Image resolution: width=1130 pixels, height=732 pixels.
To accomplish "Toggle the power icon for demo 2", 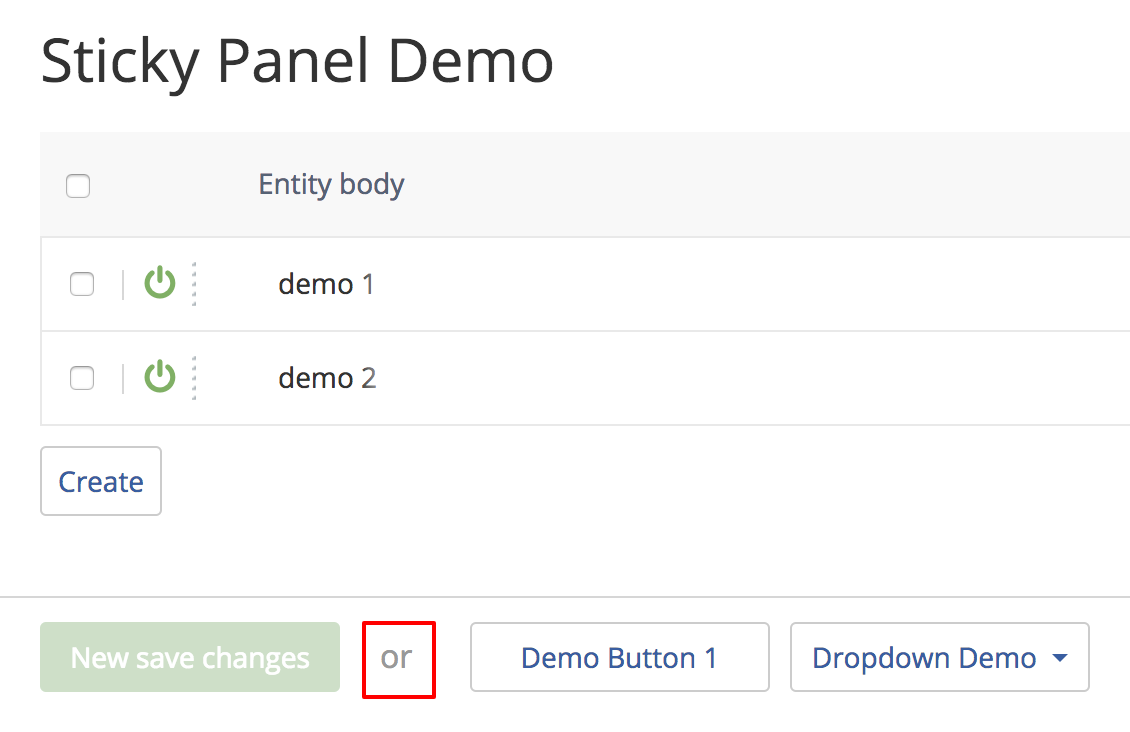I will coord(160,378).
